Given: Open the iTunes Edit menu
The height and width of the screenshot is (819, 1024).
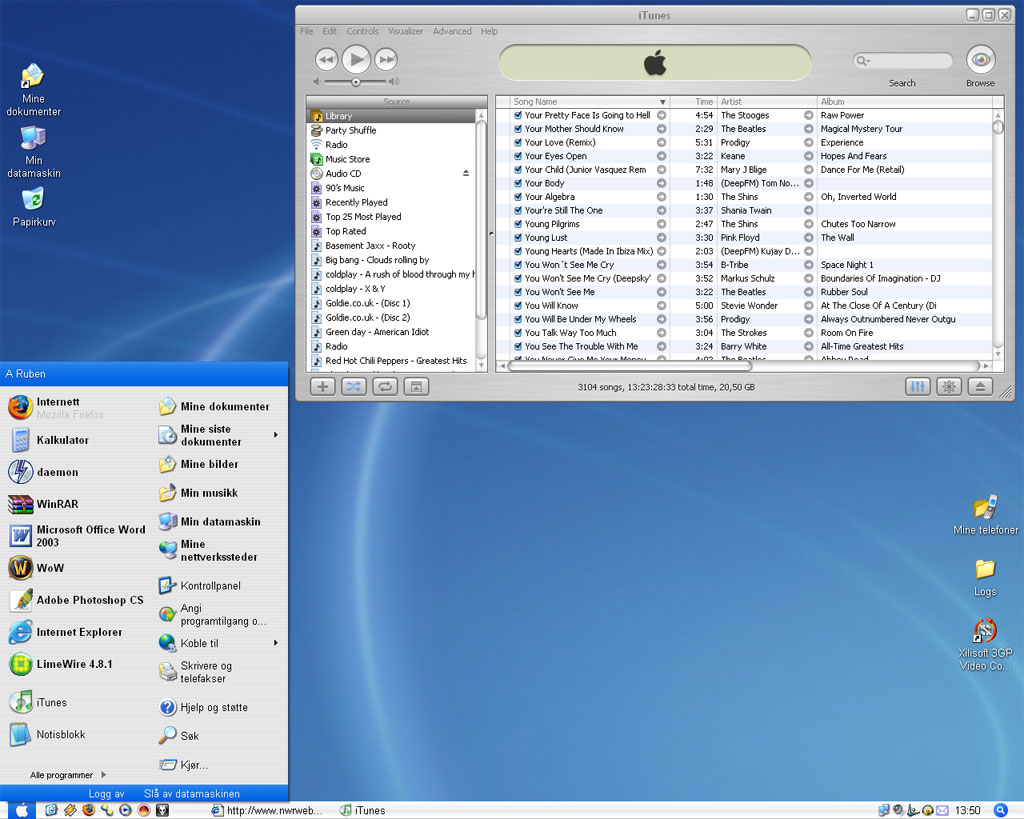Looking at the screenshot, I should click(x=330, y=31).
